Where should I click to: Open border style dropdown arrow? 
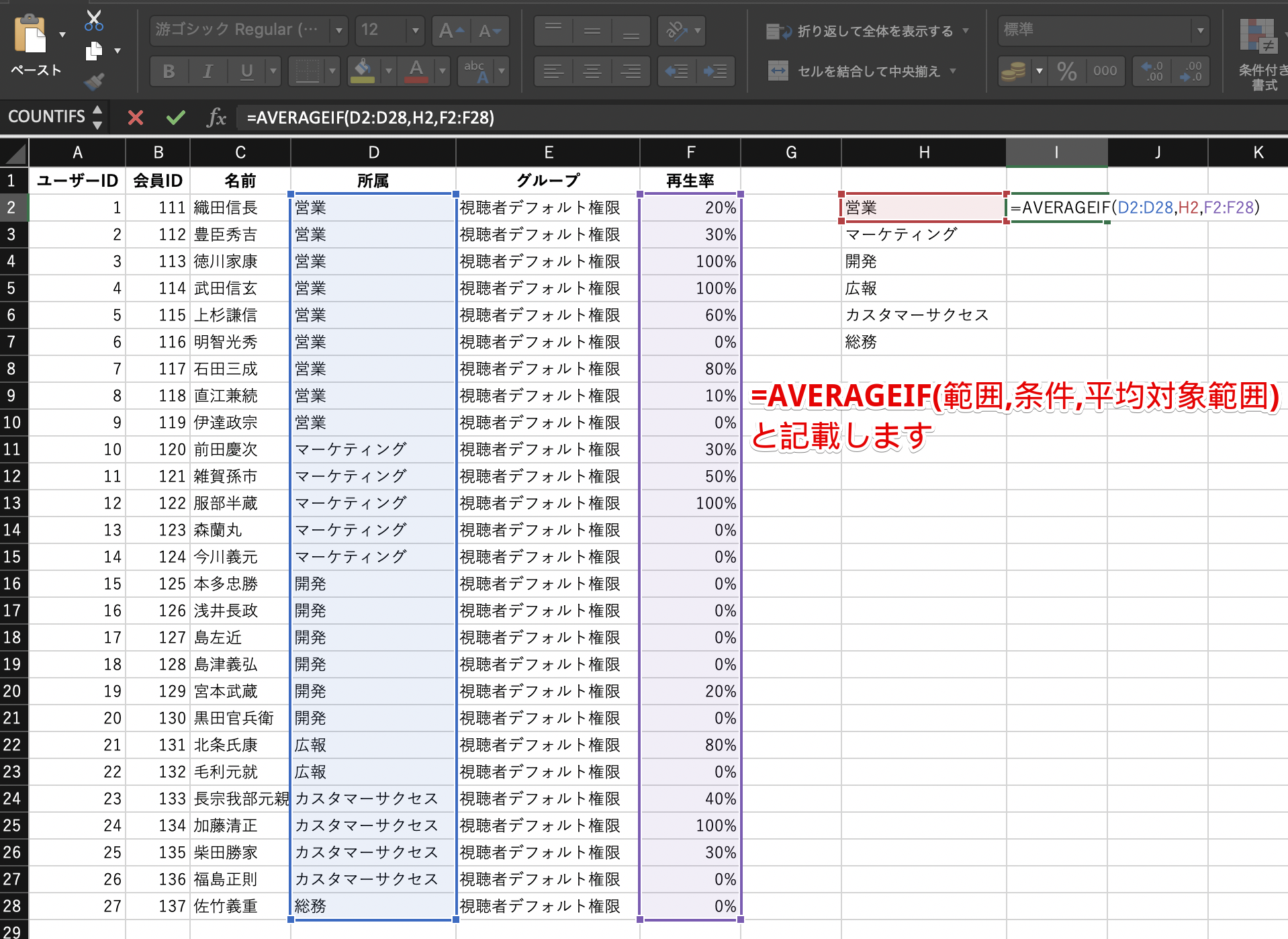pyautogui.click(x=332, y=71)
